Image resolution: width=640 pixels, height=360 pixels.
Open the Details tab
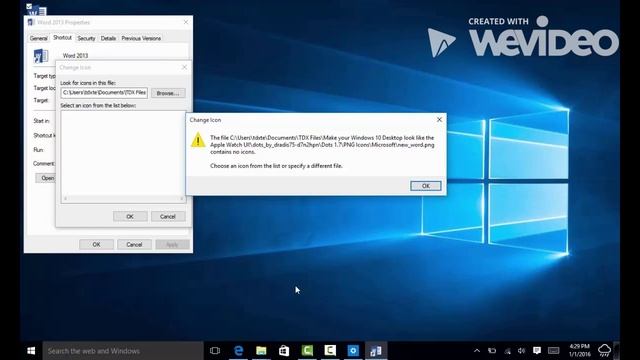[x=108, y=38]
